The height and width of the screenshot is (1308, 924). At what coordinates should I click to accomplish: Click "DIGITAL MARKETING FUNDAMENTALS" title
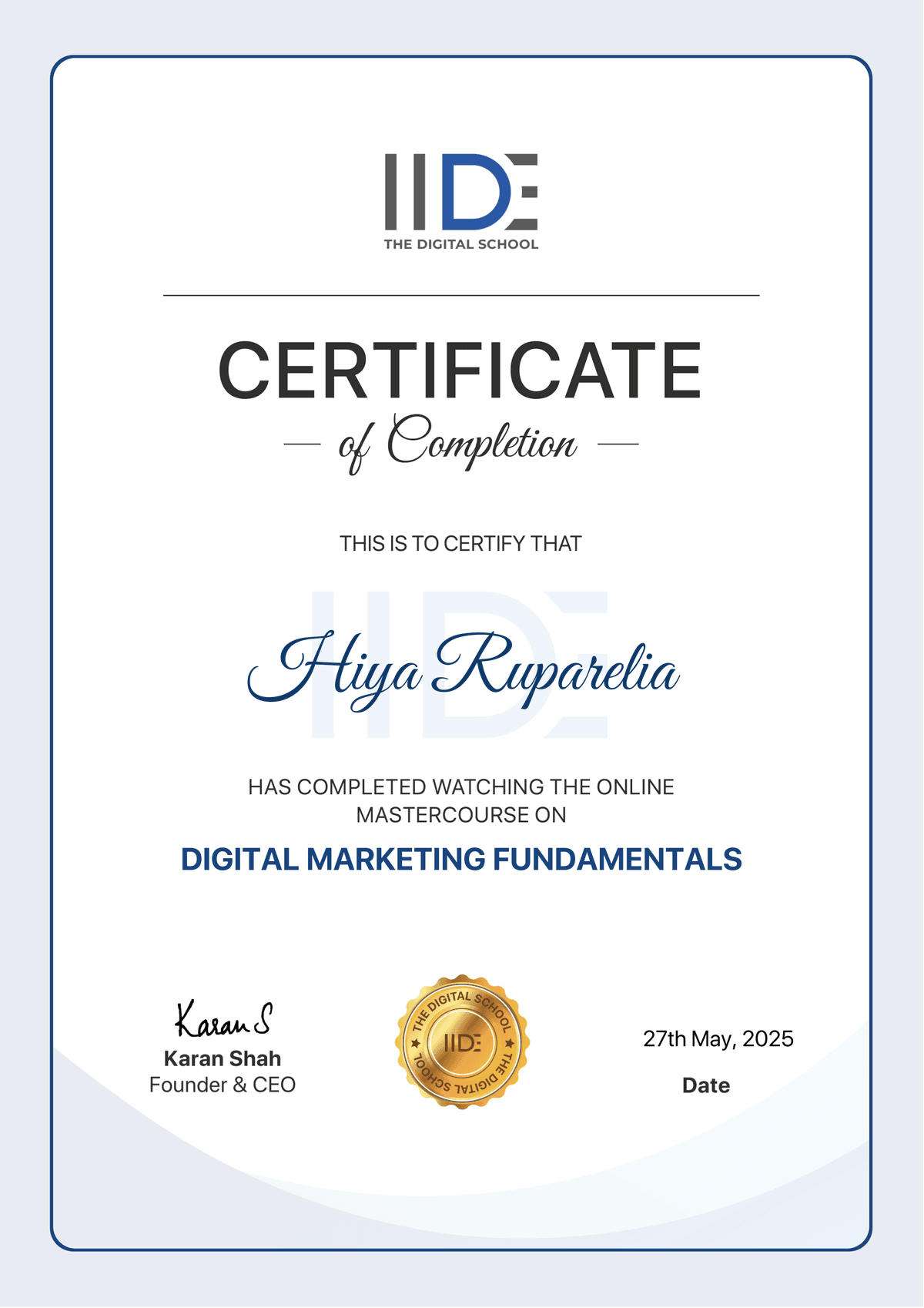pyautogui.click(x=461, y=860)
